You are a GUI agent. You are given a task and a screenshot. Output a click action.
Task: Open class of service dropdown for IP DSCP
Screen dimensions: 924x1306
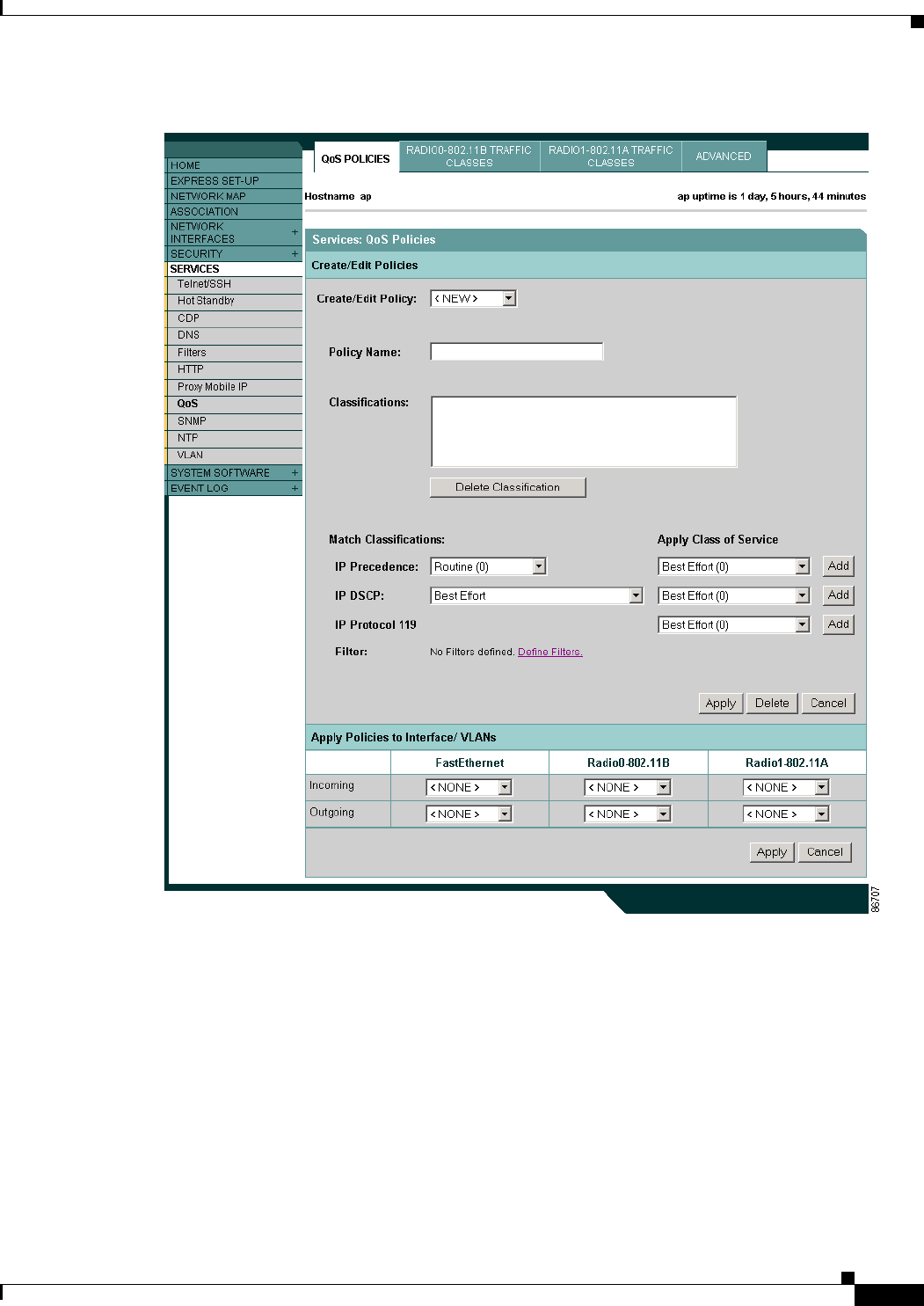[x=734, y=596]
